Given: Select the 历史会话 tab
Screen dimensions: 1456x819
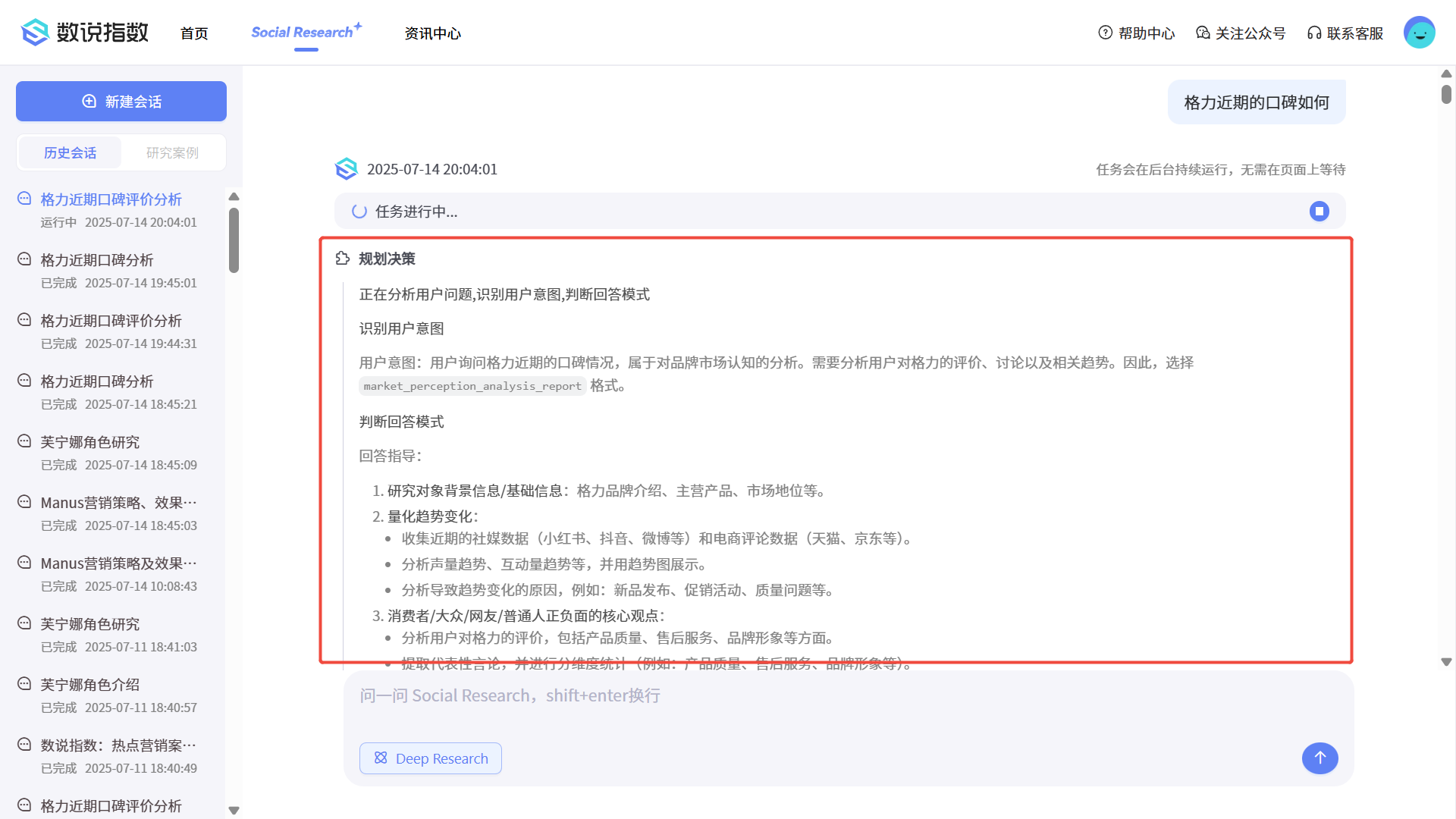Looking at the screenshot, I should click(70, 152).
